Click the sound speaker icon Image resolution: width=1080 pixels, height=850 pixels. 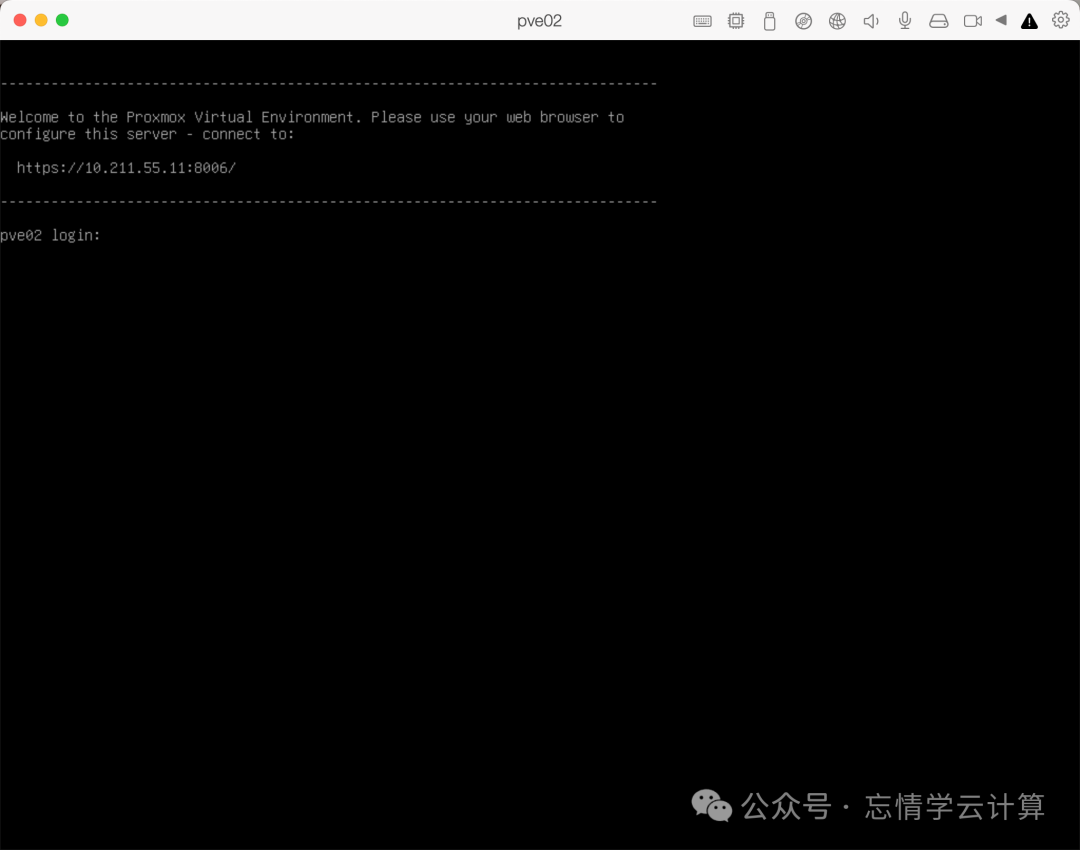[871, 21]
